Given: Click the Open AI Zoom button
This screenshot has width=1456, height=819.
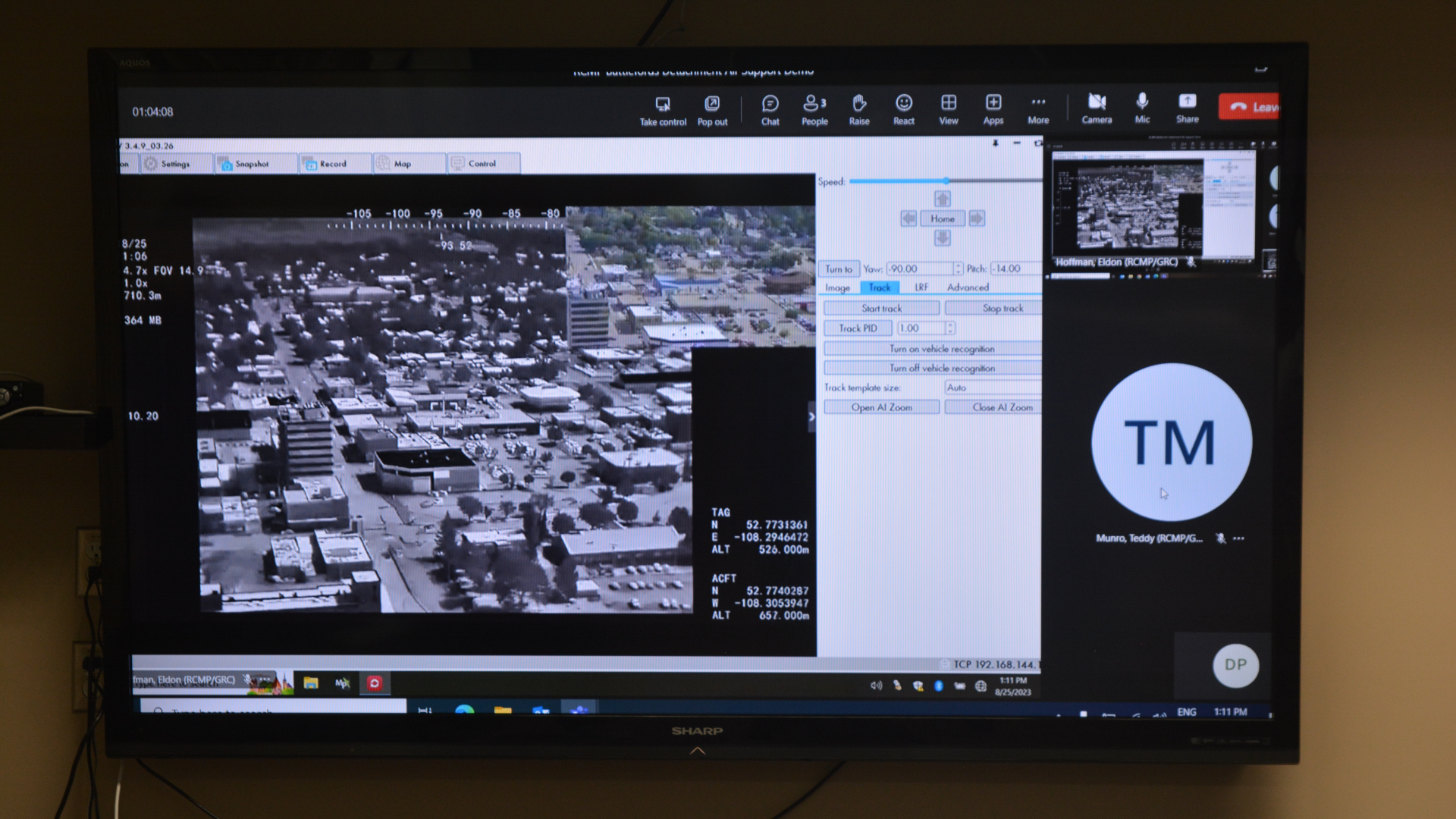Looking at the screenshot, I should click(x=881, y=407).
